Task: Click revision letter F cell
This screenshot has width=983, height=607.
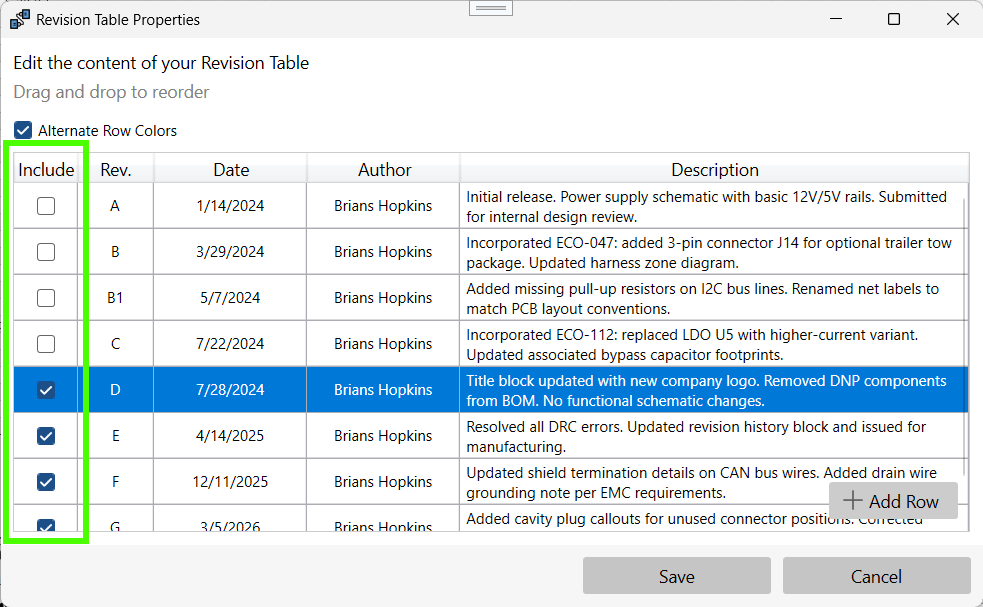Action: coord(115,482)
